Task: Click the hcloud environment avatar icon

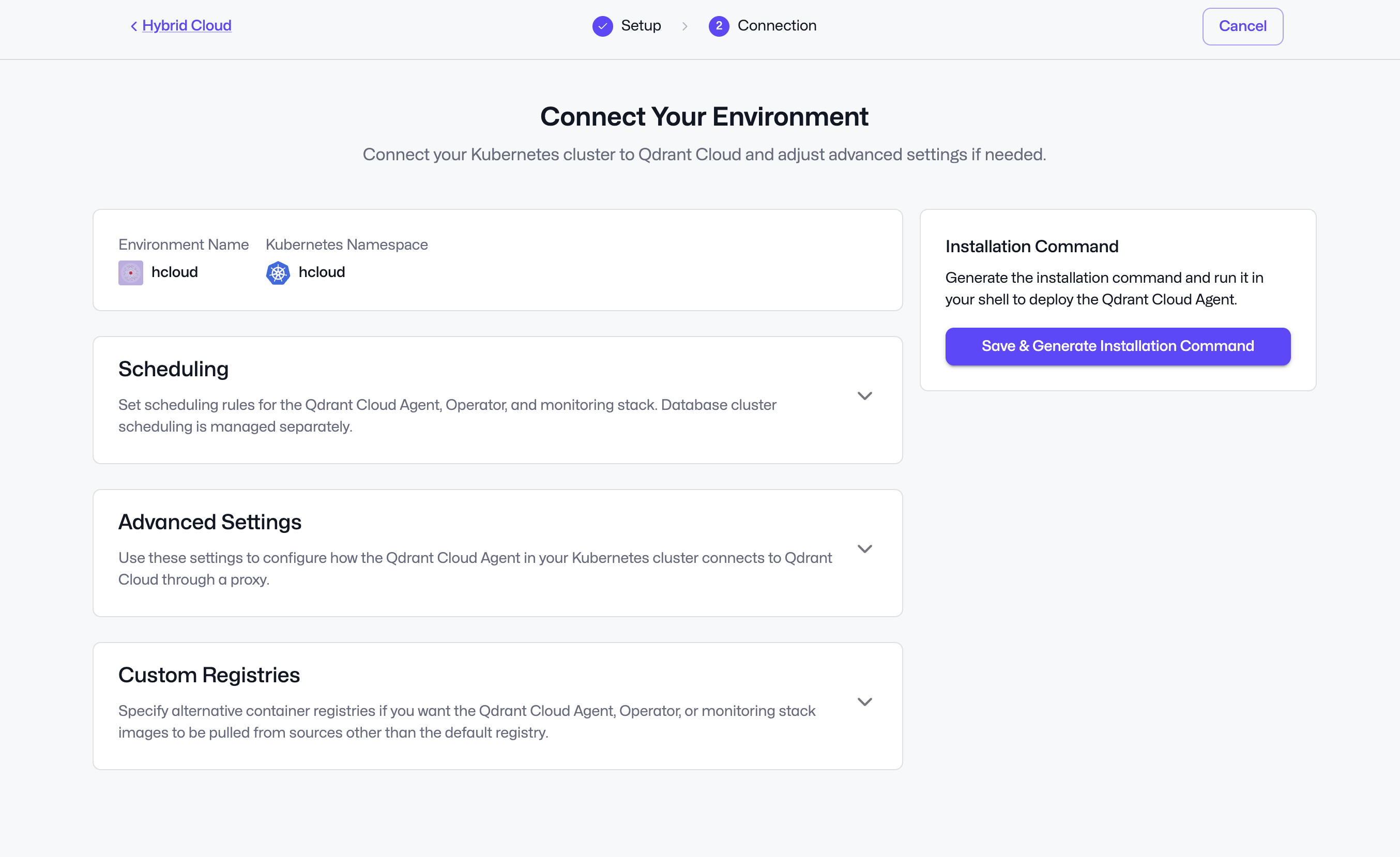Action: click(131, 272)
